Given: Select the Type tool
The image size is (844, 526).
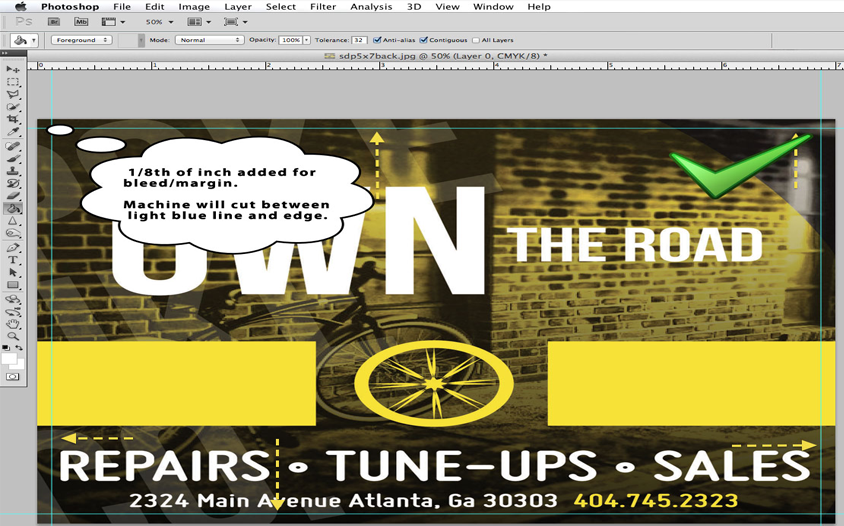Looking at the screenshot, I should click(13, 260).
